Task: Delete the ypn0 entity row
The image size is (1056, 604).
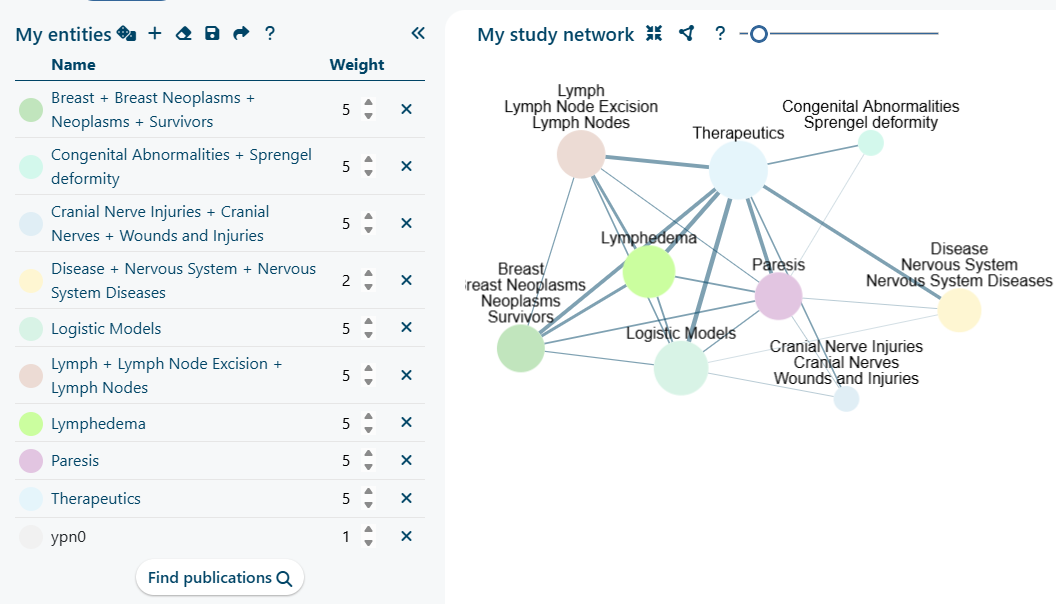Action: 406,536
